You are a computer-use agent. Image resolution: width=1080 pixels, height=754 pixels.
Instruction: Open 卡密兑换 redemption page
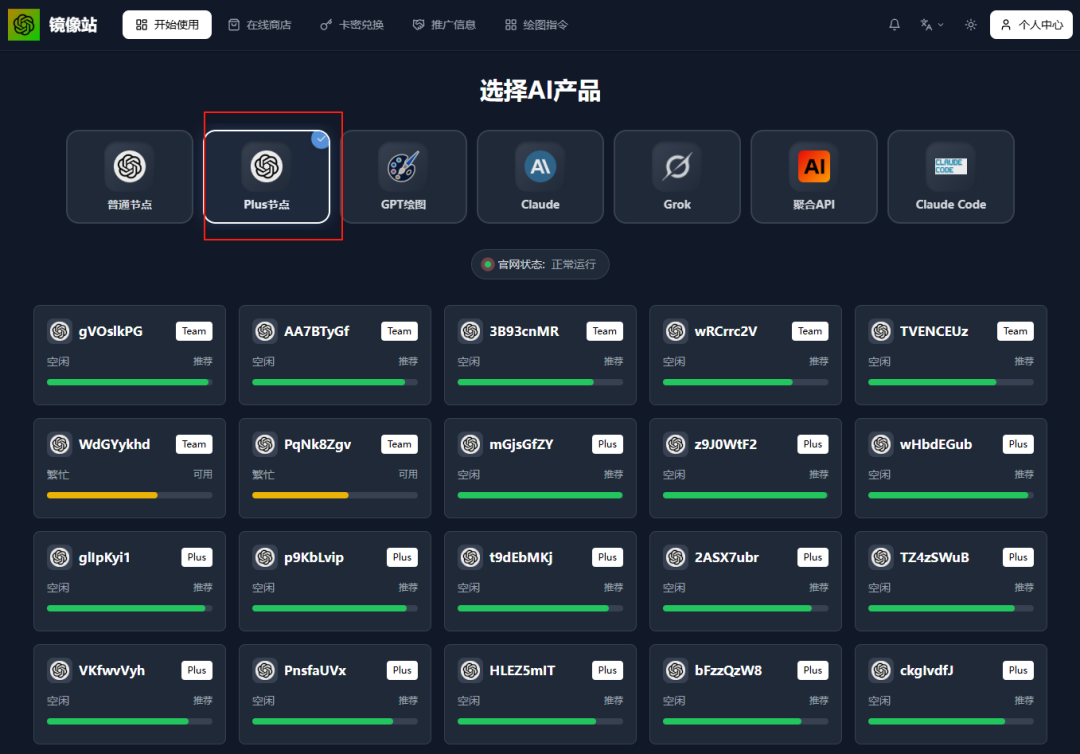[x=352, y=25]
